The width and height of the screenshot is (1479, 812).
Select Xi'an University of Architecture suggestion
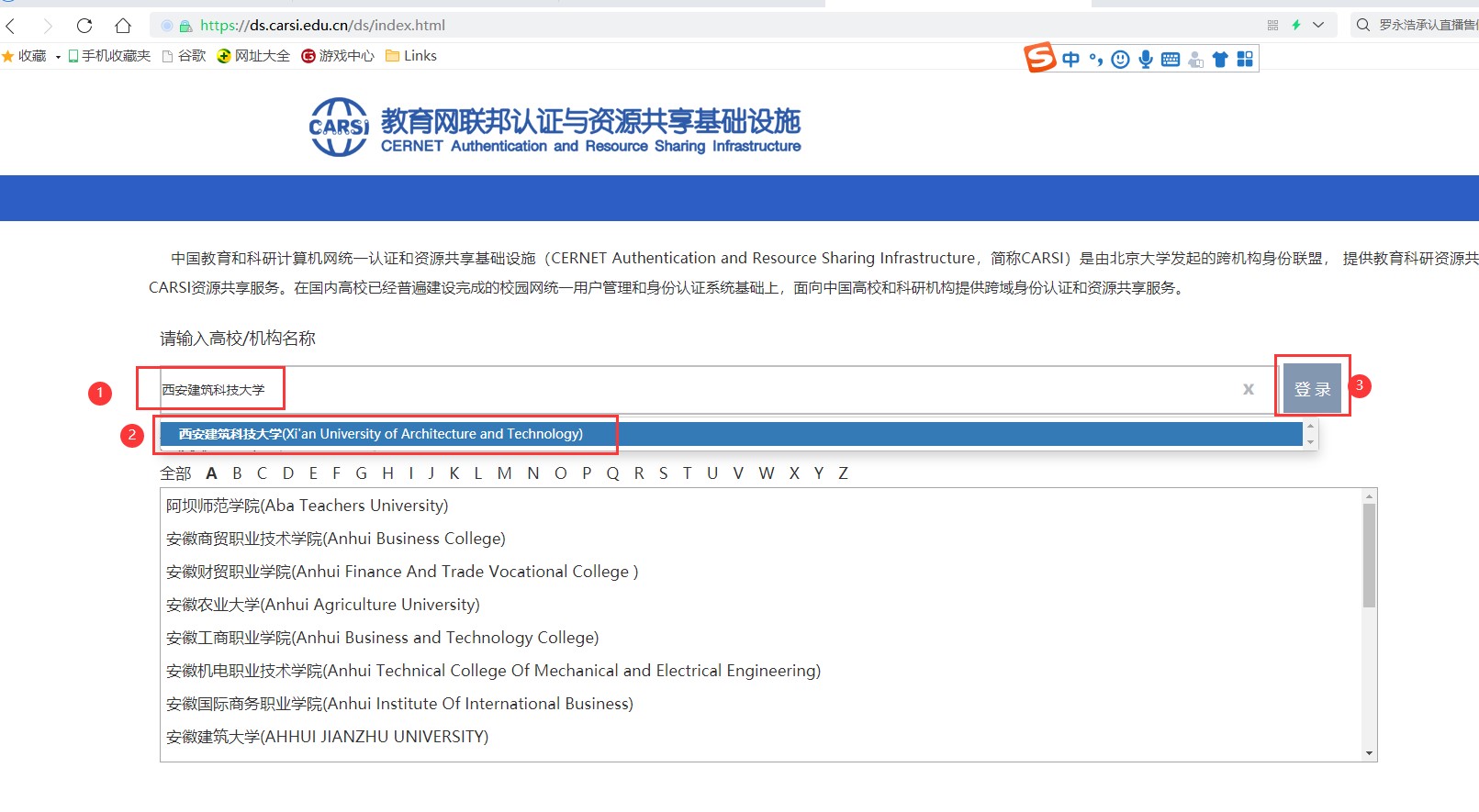coord(731,434)
